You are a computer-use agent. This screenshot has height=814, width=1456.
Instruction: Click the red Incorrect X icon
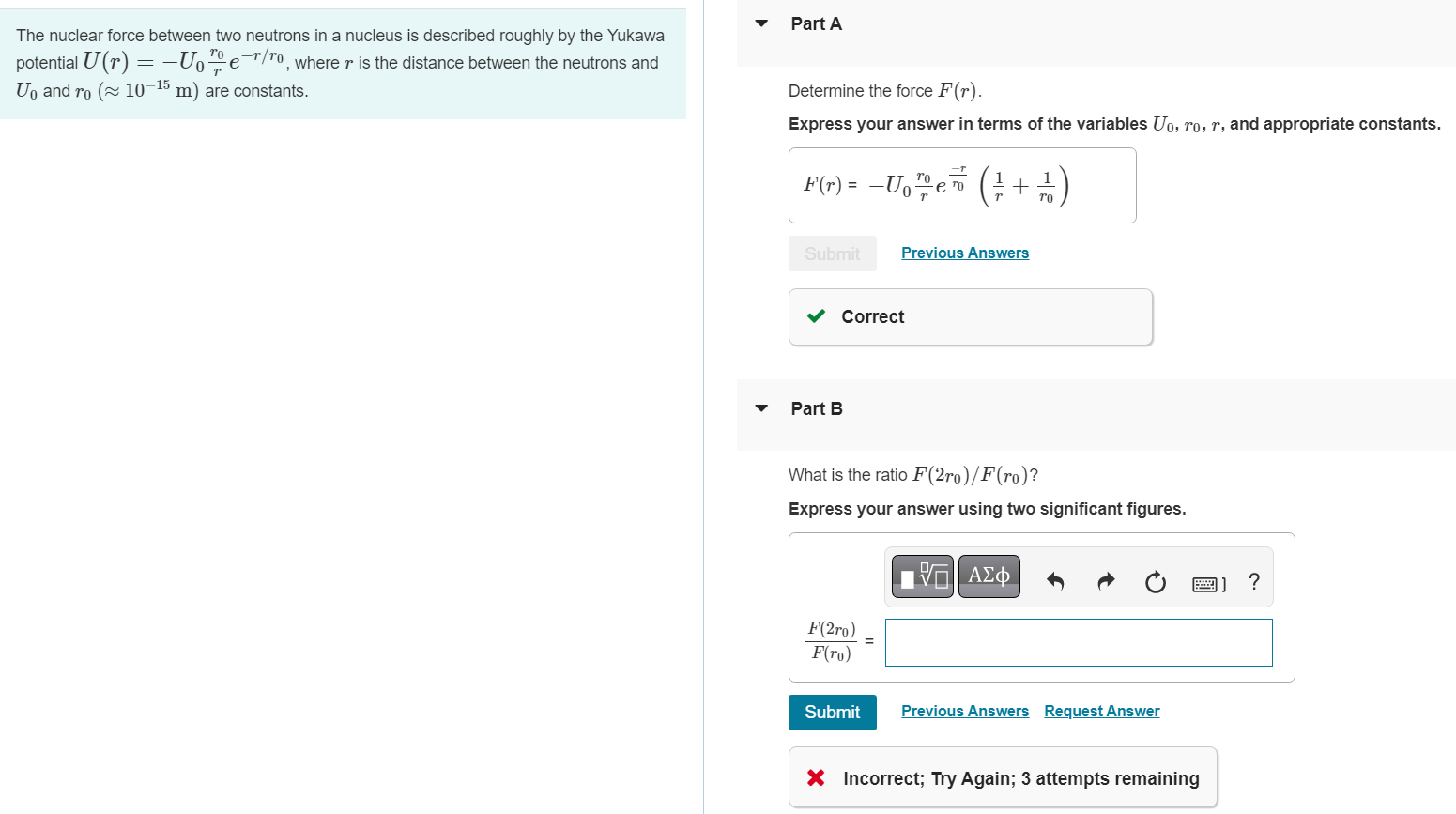(816, 777)
